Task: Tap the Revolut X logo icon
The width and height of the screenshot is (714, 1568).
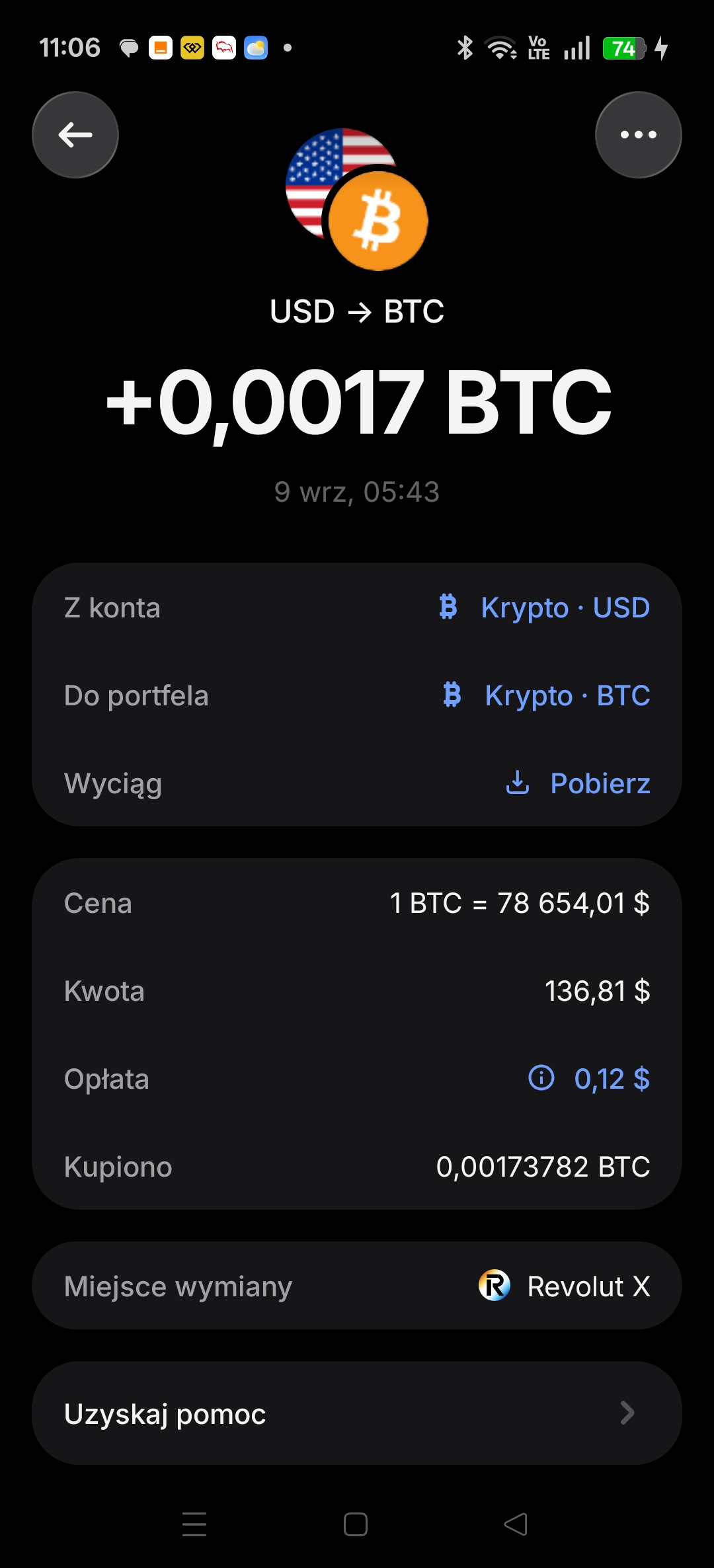Action: (495, 1286)
